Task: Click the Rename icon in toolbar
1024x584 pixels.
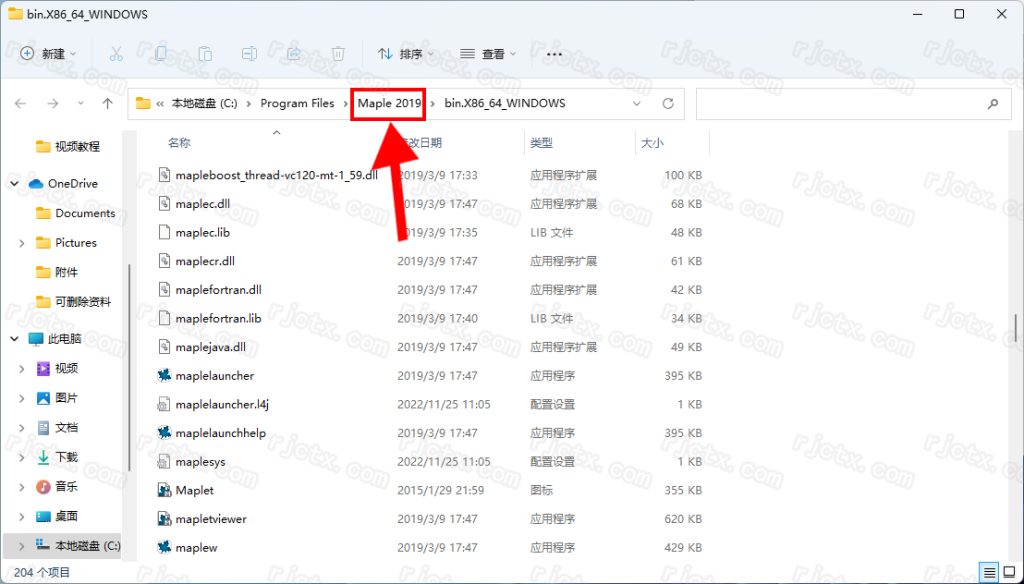Action: pyautogui.click(x=250, y=54)
